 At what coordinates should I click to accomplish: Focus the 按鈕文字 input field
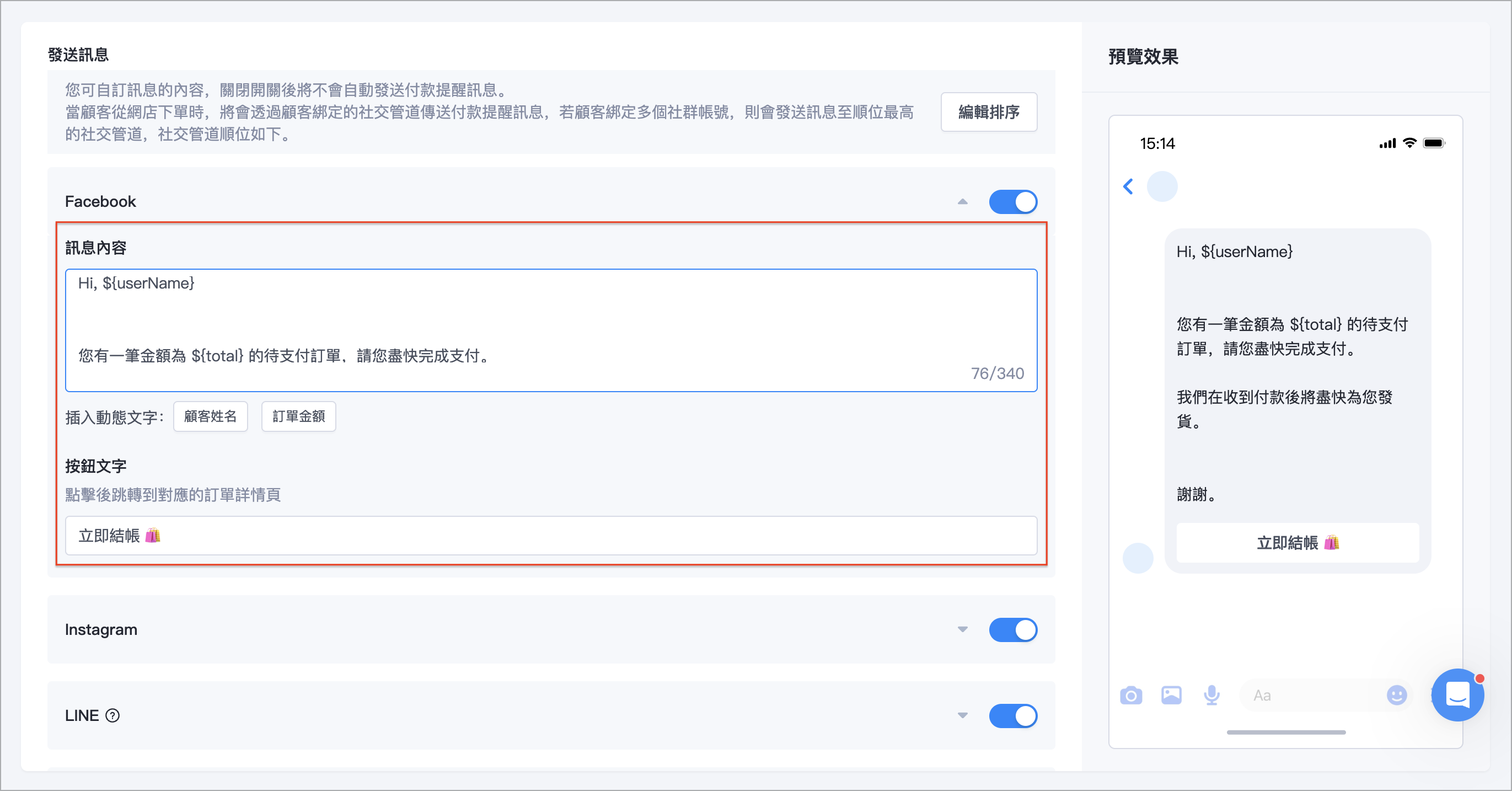tap(550, 536)
